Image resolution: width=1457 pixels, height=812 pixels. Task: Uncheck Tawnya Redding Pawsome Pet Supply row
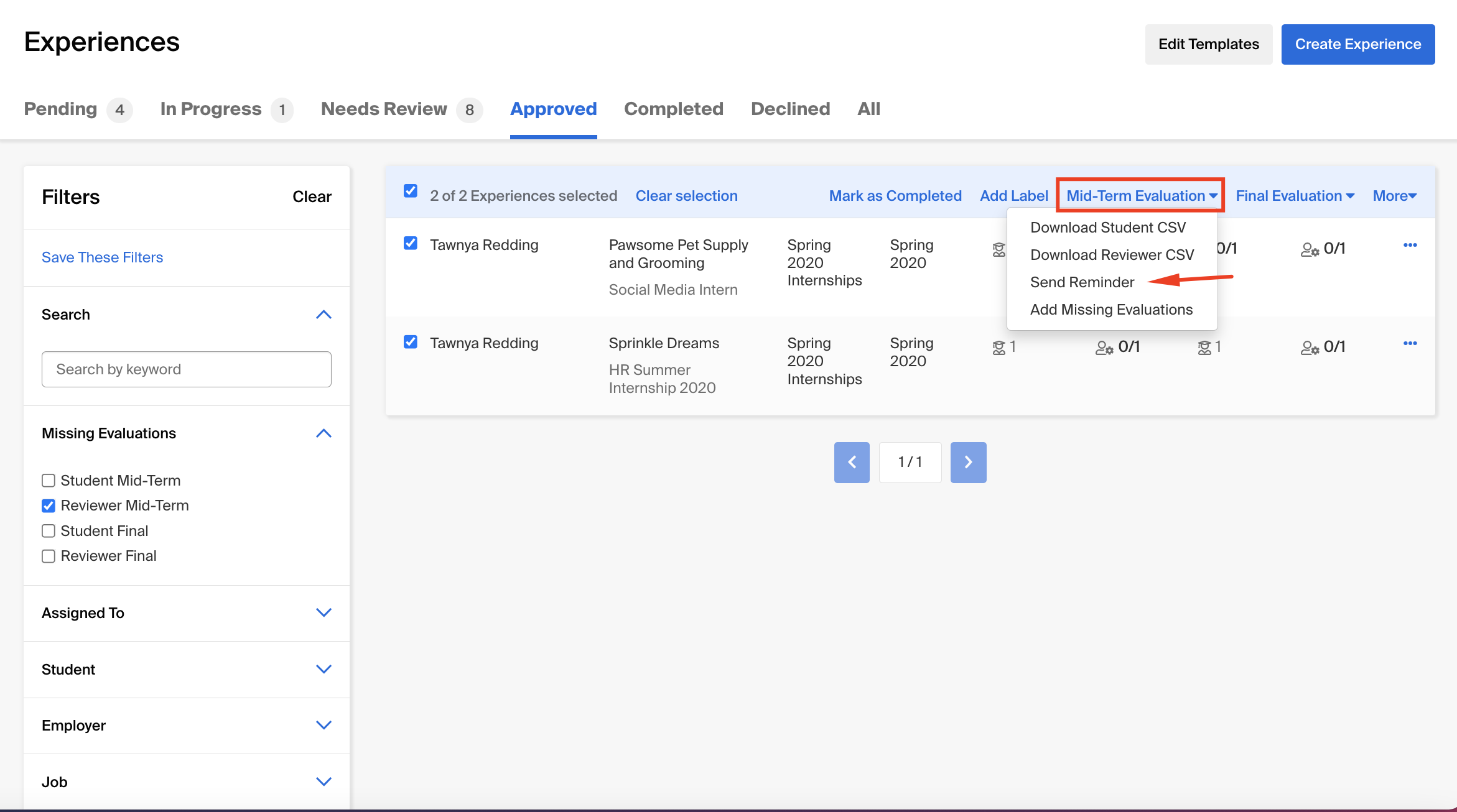(410, 243)
